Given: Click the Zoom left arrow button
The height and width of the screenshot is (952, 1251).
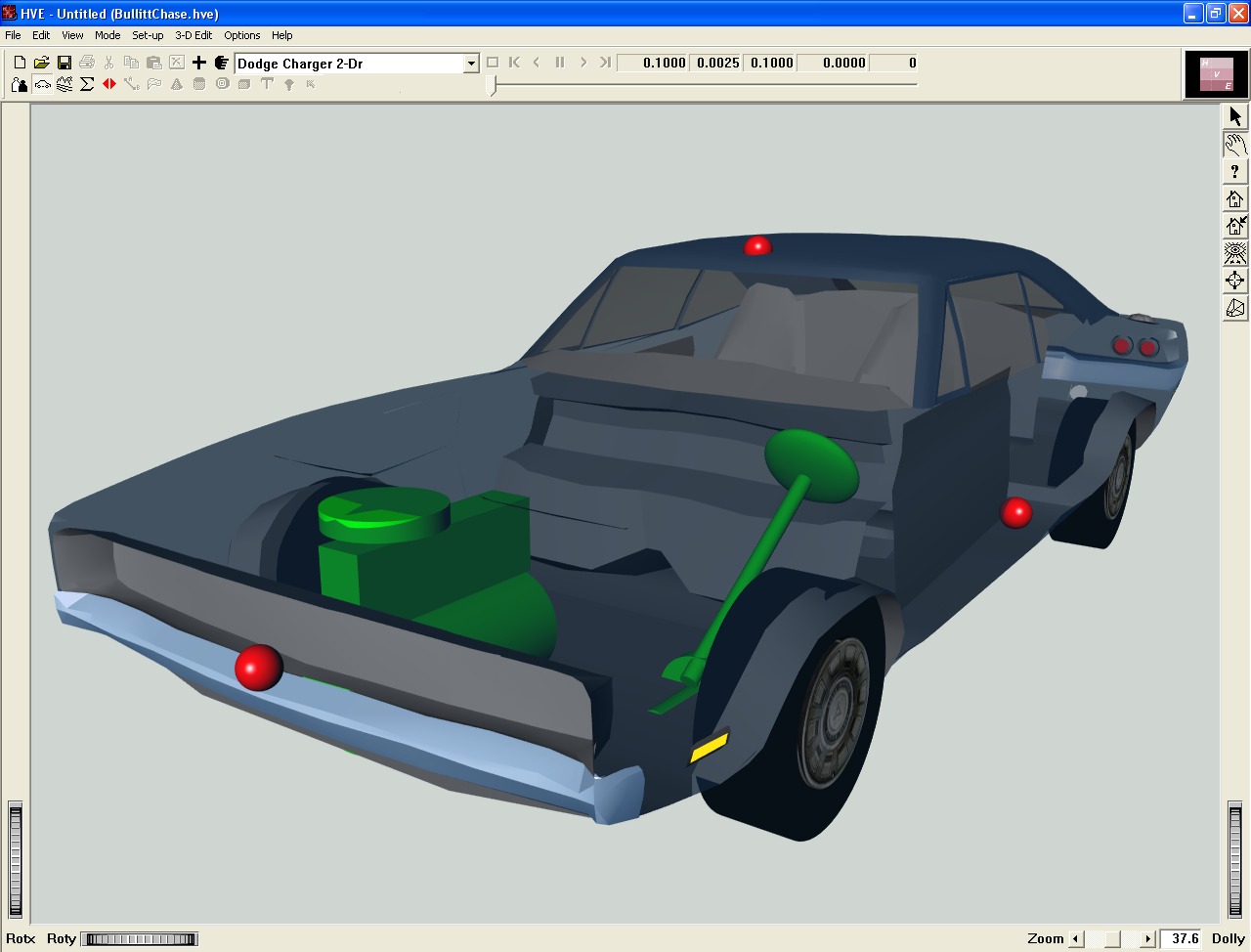Looking at the screenshot, I should 1076,939.
